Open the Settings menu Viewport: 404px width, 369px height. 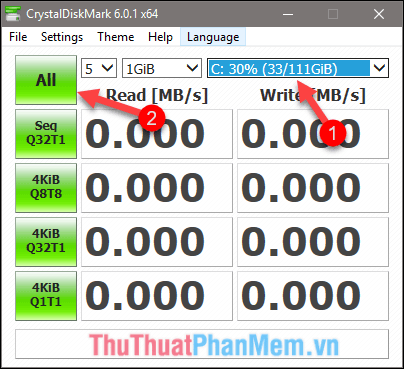coord(62,37)
